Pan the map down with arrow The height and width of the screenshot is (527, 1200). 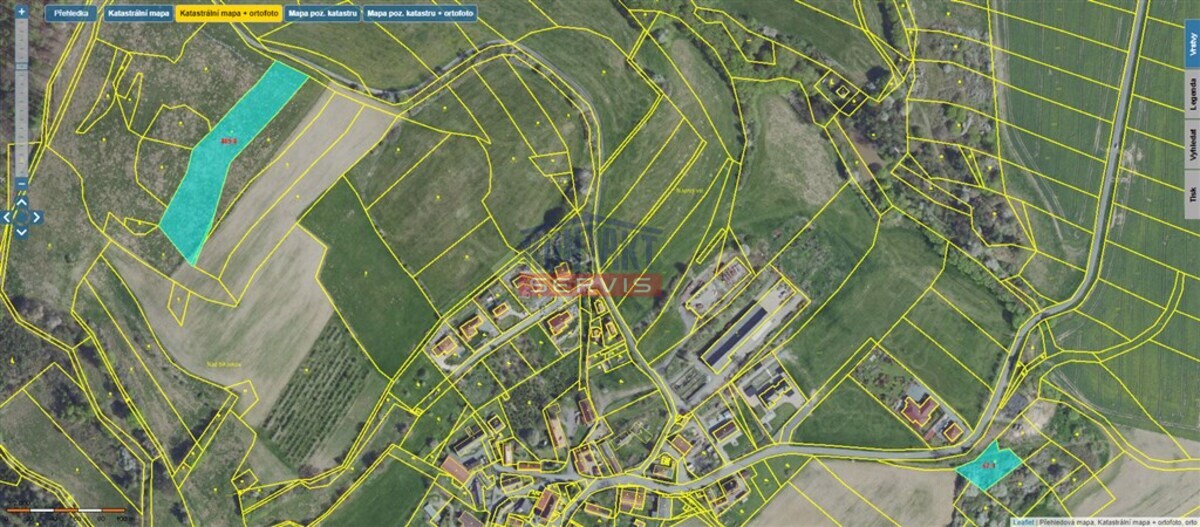21,232
